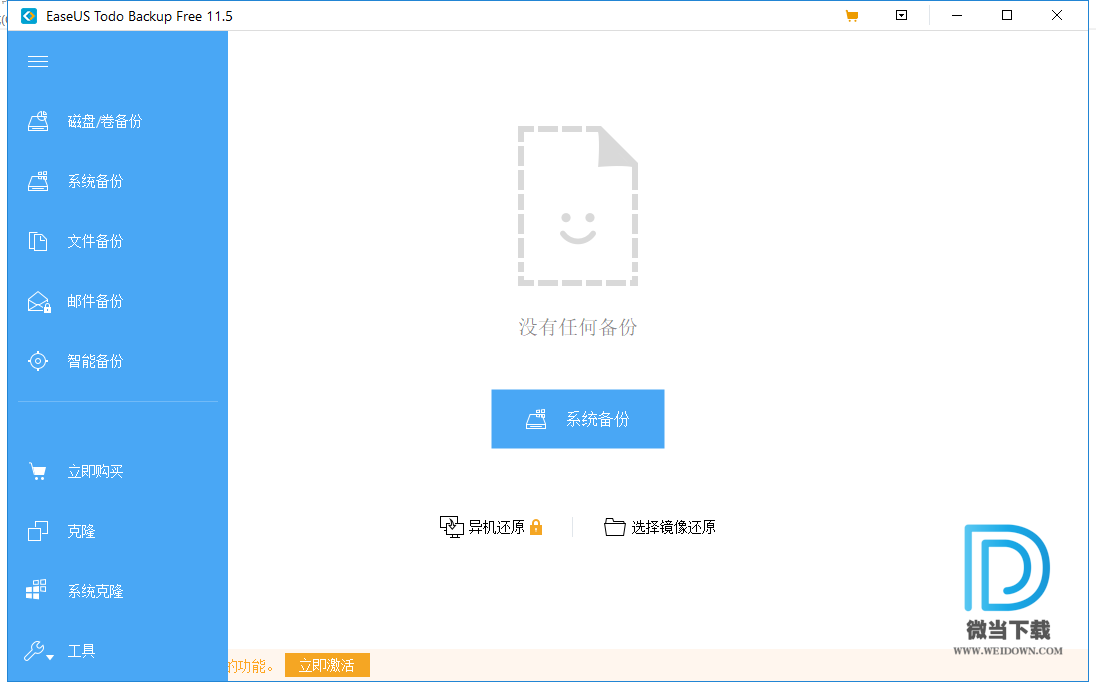Minimize the EaseUS Todo Backup window
Screen dimensions: 1096x689
click(x=957, y=15)
